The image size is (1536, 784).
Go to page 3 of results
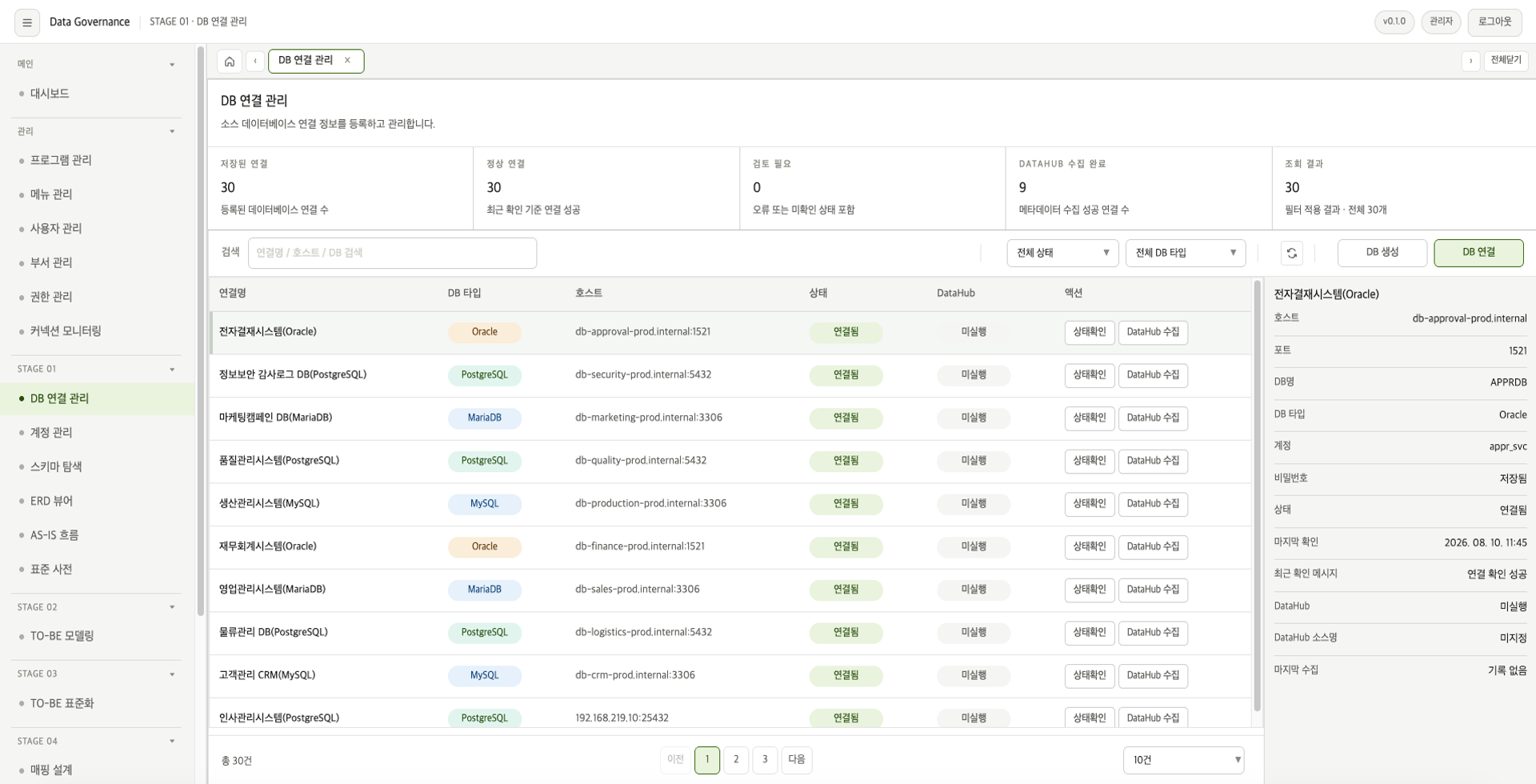[765, 760]
